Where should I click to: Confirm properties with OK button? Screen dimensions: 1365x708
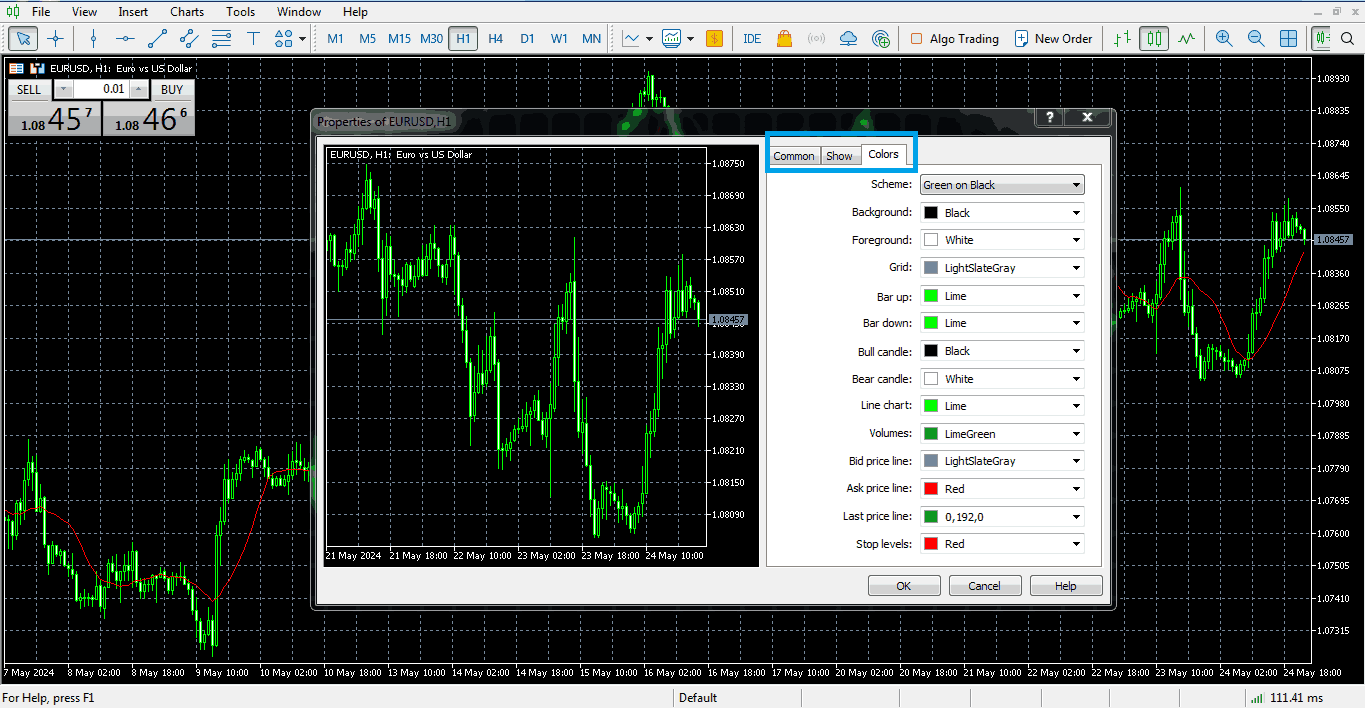904,586
